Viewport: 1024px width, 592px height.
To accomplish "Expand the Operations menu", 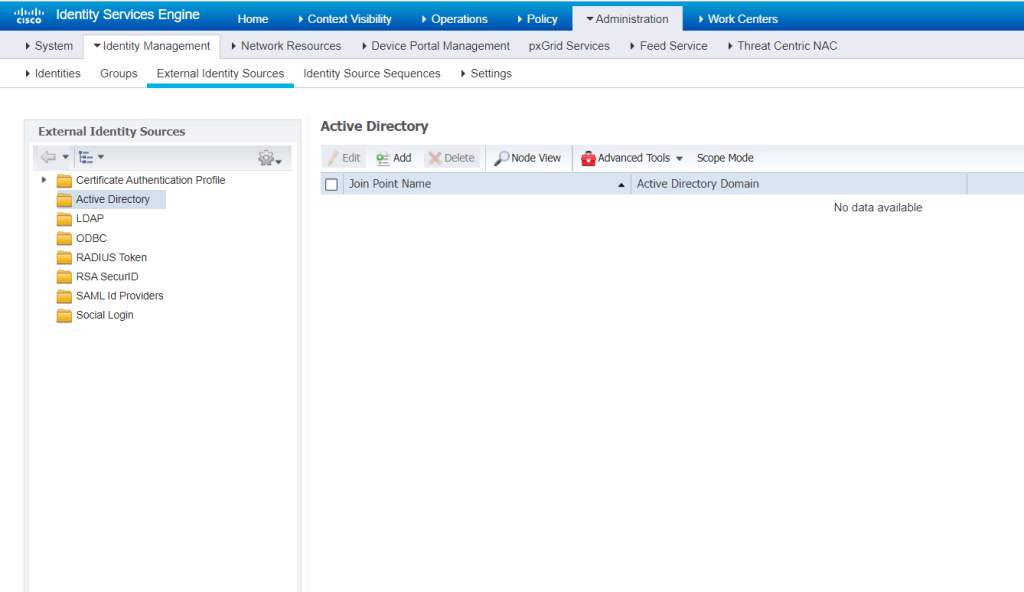I will point(454,19).
